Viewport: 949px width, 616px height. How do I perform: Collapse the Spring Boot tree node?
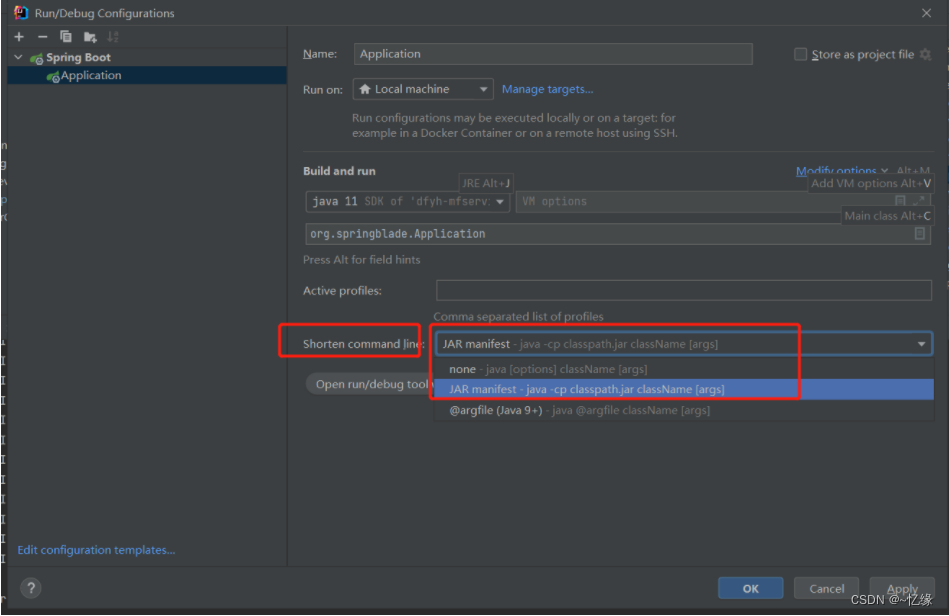pos(18,58)
